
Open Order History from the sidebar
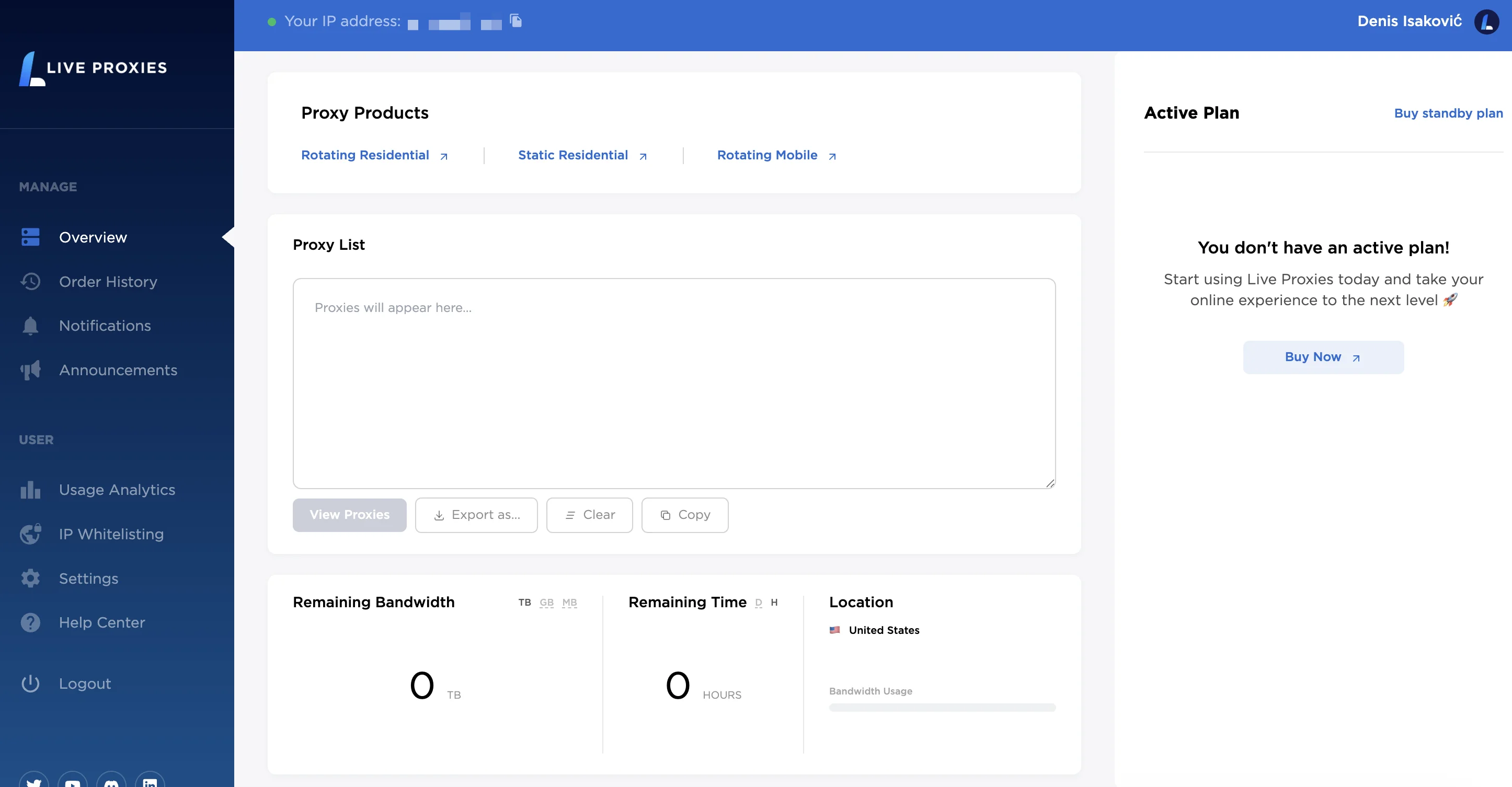click(108, 282)
